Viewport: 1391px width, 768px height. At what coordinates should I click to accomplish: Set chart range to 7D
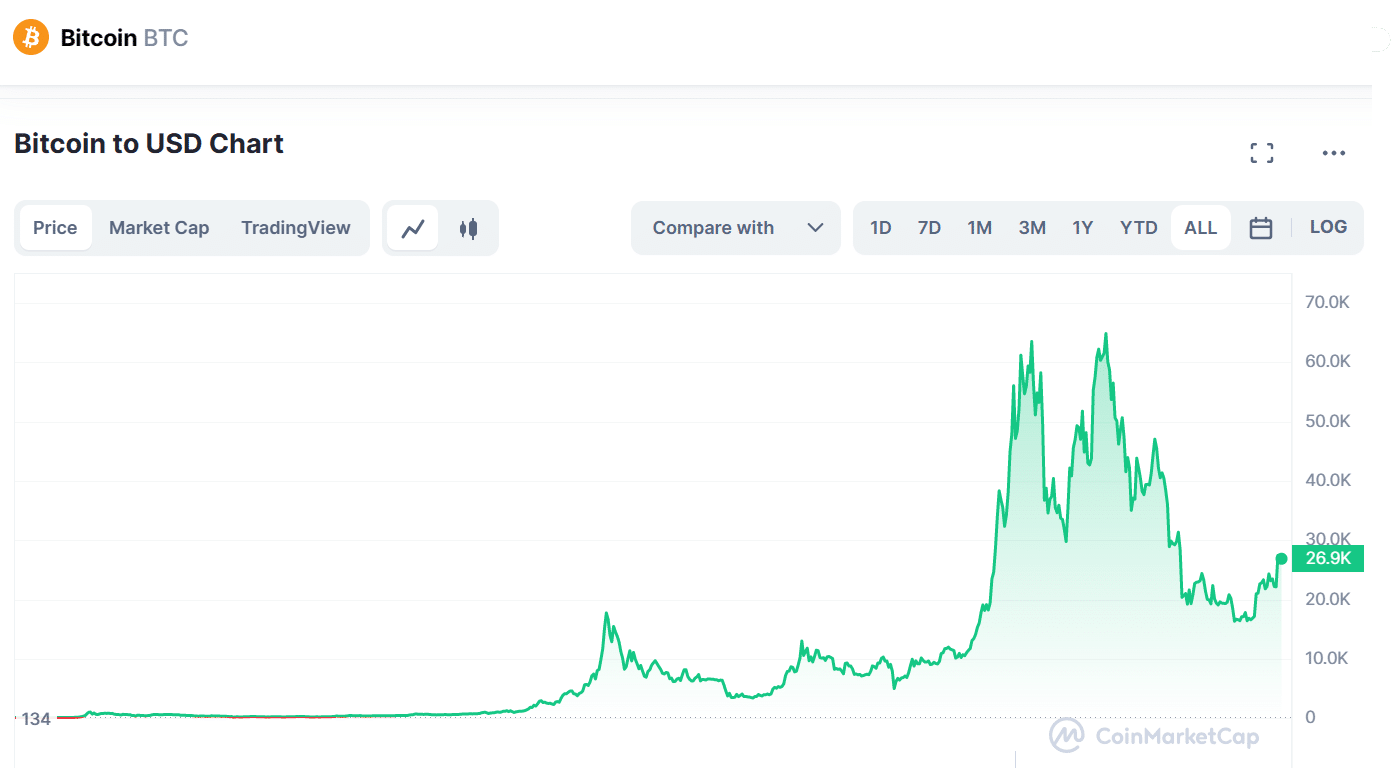point(929,228)
